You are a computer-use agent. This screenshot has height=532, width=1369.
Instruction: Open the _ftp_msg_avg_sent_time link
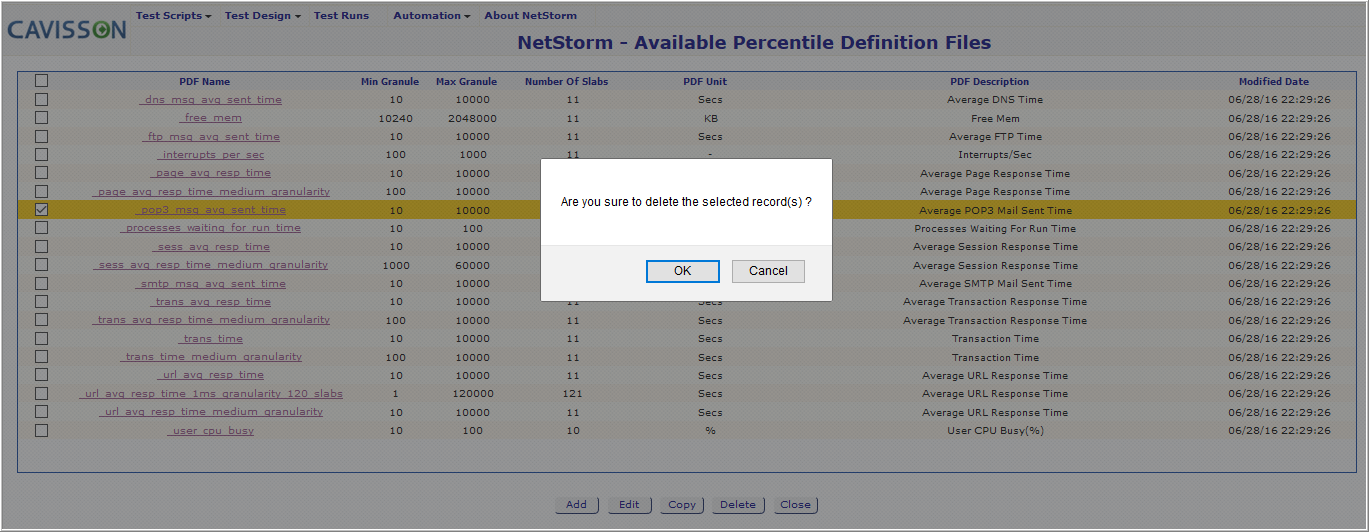pyautogui.click(x=210, y=137)
